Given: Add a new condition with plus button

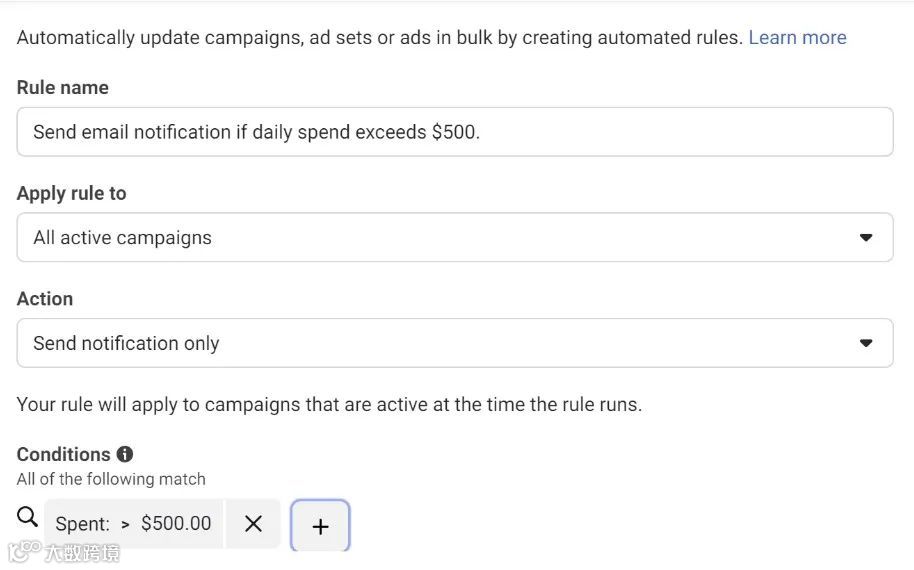Looking at the screenshot, I should pos(320,526).
